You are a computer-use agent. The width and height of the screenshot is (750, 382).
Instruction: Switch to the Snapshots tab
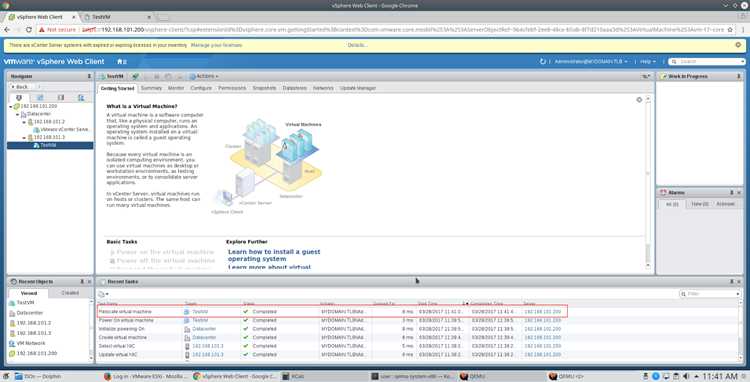pyautogui.click(x=264, y=88)
